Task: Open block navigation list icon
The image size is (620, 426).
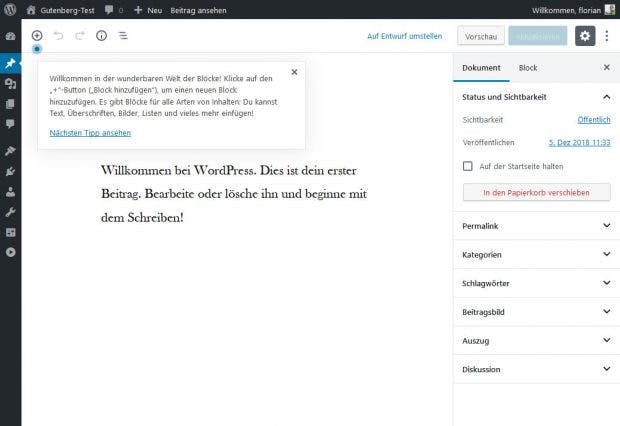Action: [x=123, y=36]
